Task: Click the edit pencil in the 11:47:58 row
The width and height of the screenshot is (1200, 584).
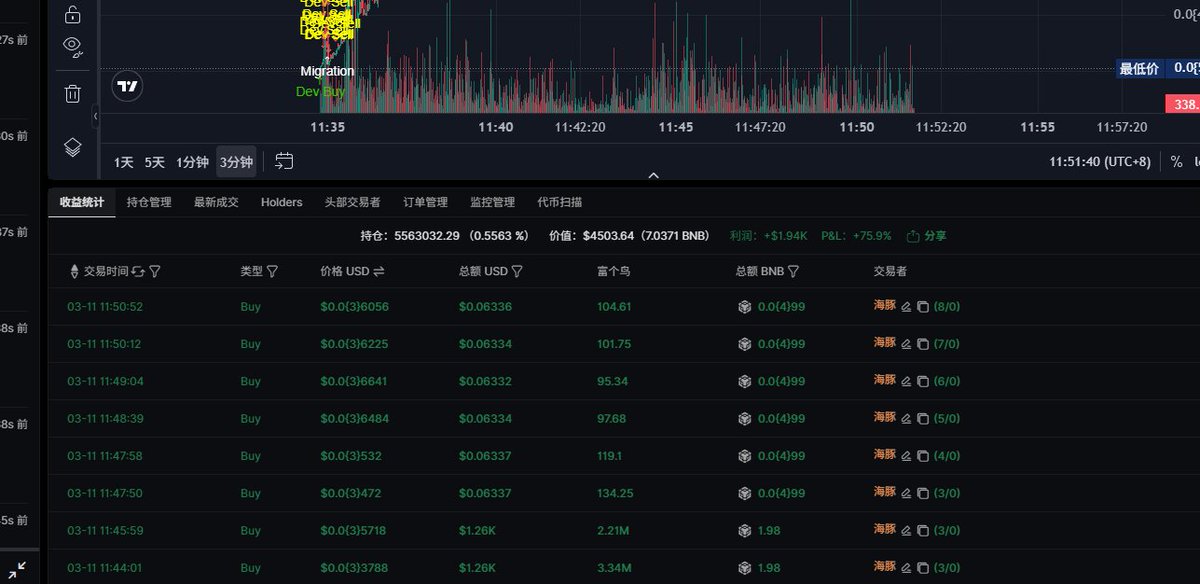Action: pos(906,456)
